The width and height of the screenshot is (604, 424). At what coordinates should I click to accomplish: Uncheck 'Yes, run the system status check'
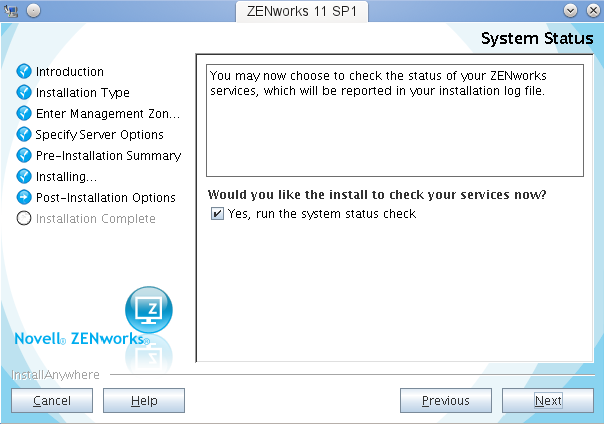pos(217,214)
